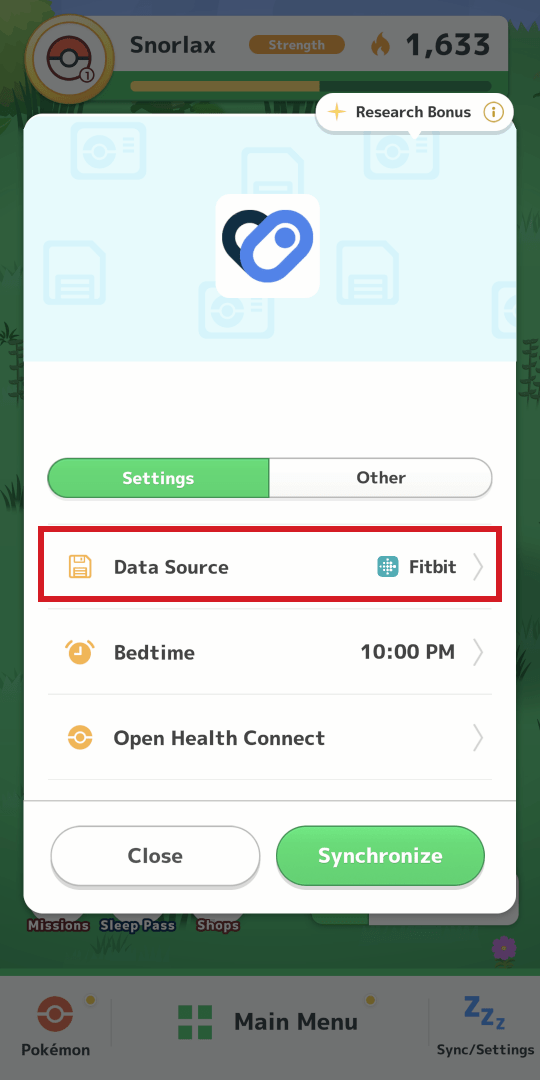Tap the Close button
The image size is (540, 1080).
pos(155,855)
